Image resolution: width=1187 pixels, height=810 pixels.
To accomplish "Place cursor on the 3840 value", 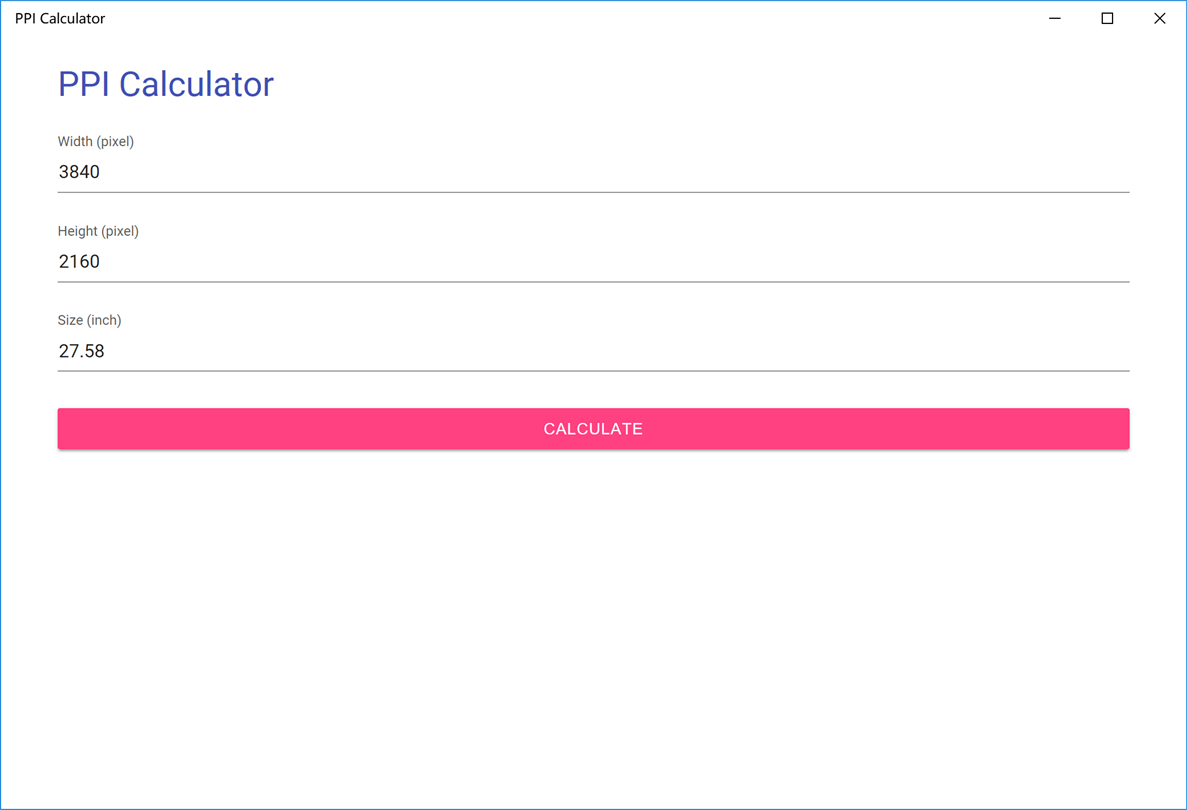I will pyautogui.click(x=80, y=172).
